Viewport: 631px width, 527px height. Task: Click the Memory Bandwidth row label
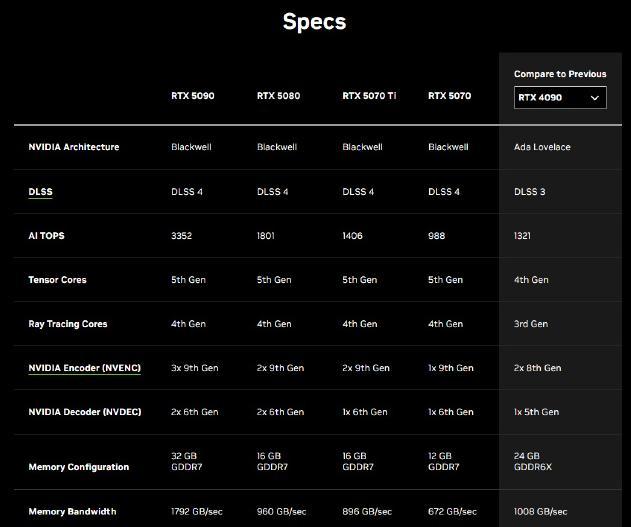[x=72, y=511]
